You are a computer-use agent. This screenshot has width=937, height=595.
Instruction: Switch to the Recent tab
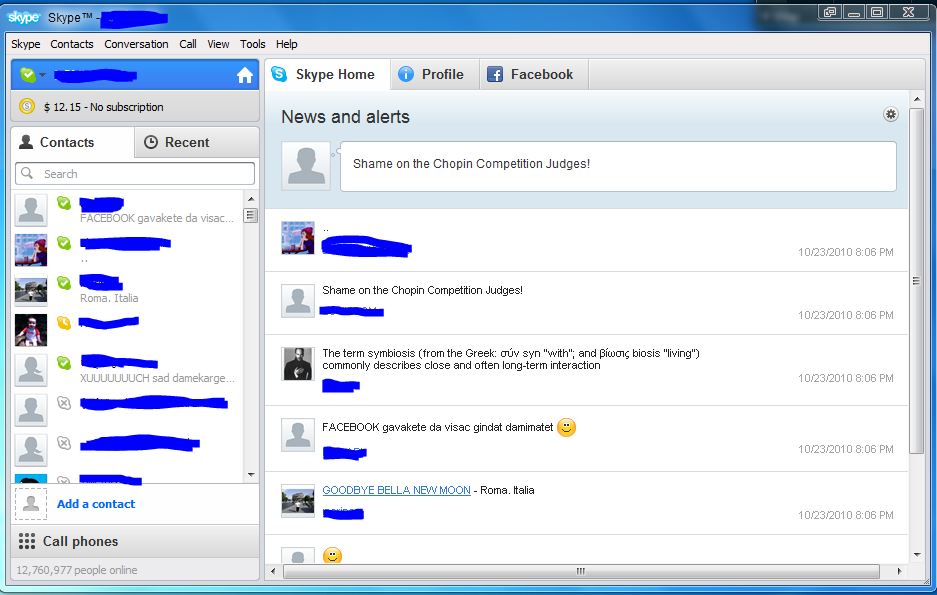point(197,142)
